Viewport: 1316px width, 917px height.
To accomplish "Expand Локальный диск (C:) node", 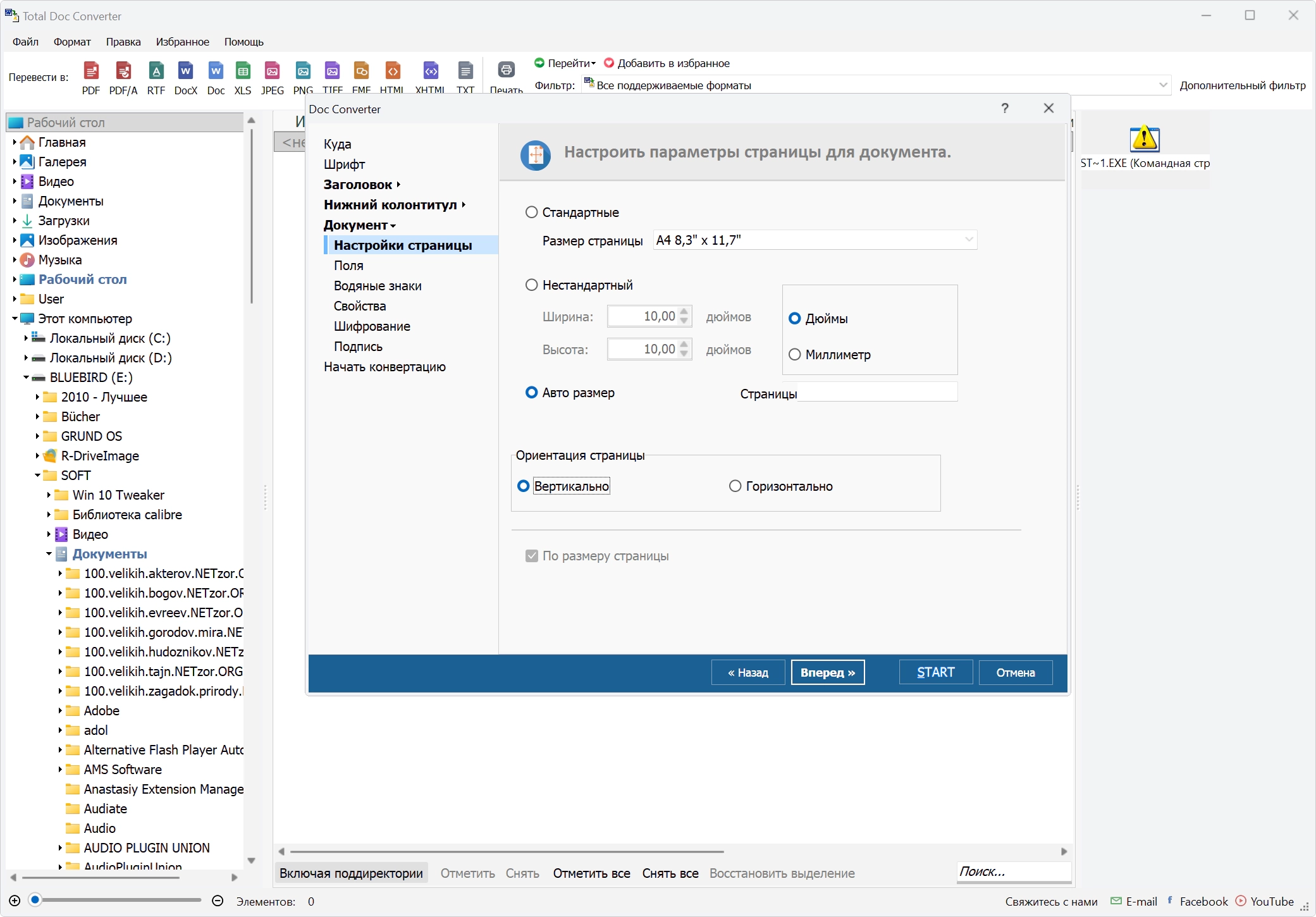I will click(26, 338).
